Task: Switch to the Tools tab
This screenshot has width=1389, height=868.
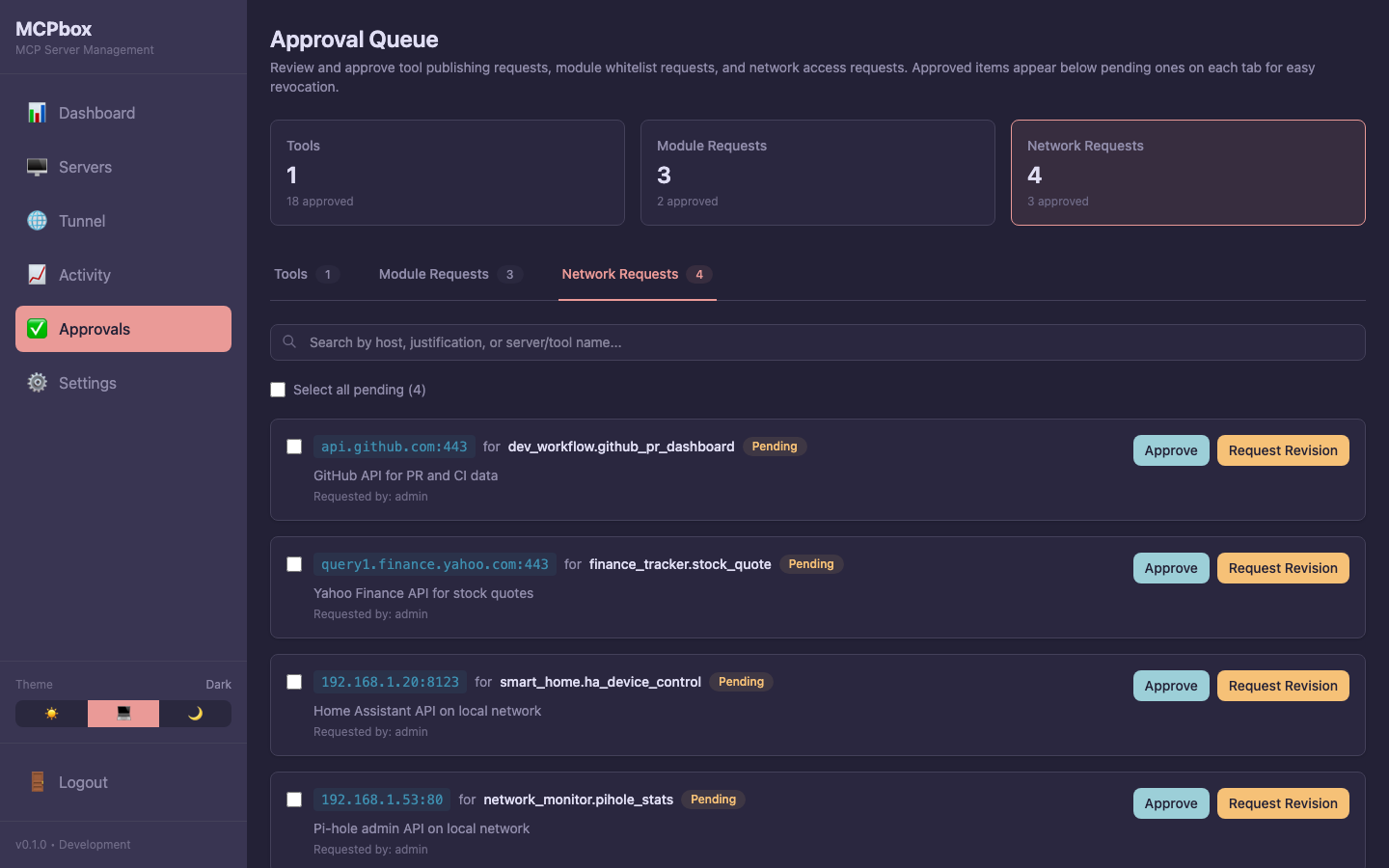Action: pyautogui.click(x=306, y=274)
